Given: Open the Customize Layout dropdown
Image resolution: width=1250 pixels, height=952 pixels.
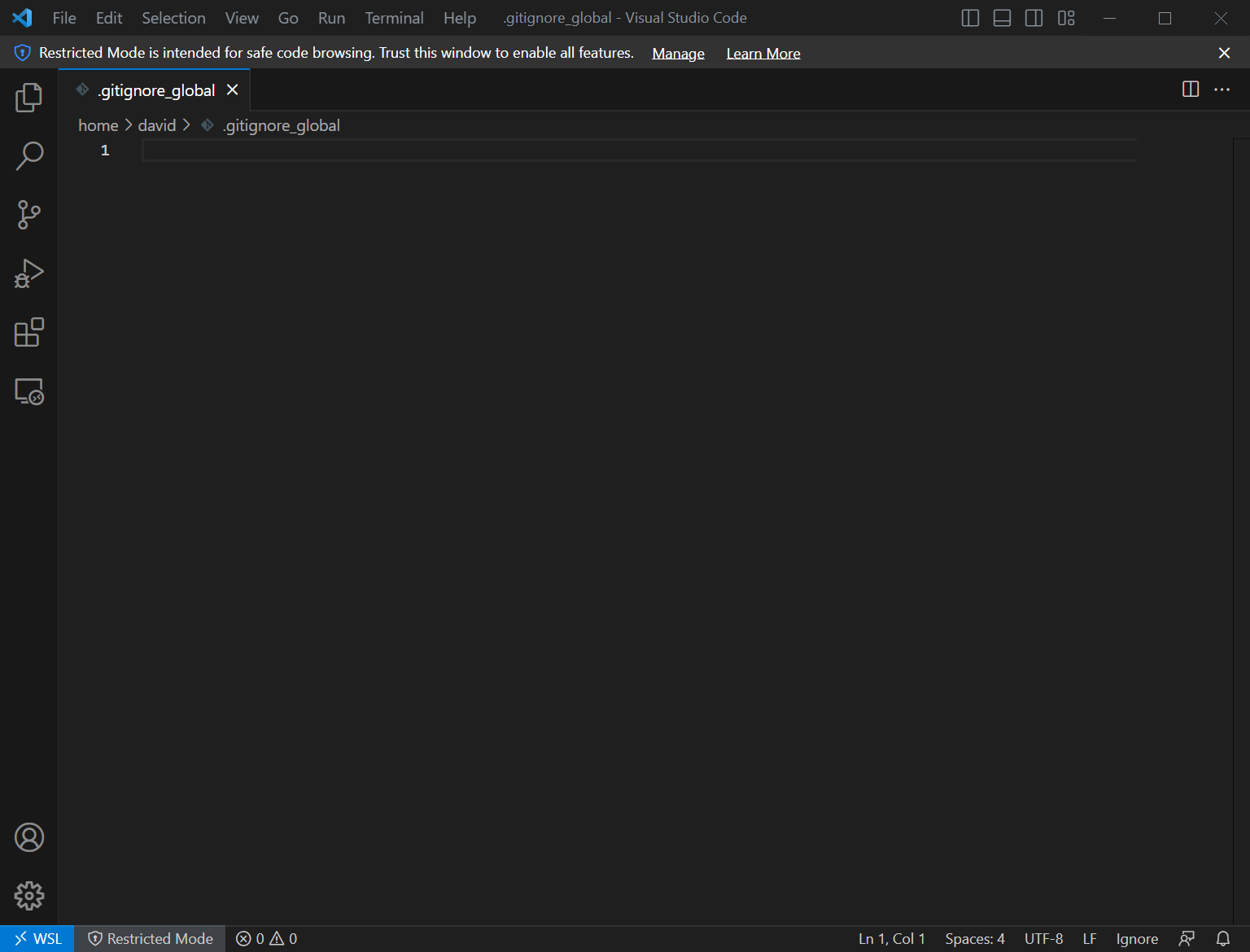Looking at the screenshot, I should coord(1066,17).
